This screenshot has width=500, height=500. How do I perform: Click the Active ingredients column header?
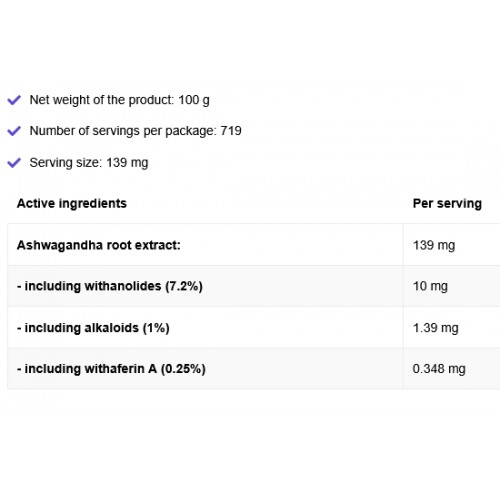point(72,203)
